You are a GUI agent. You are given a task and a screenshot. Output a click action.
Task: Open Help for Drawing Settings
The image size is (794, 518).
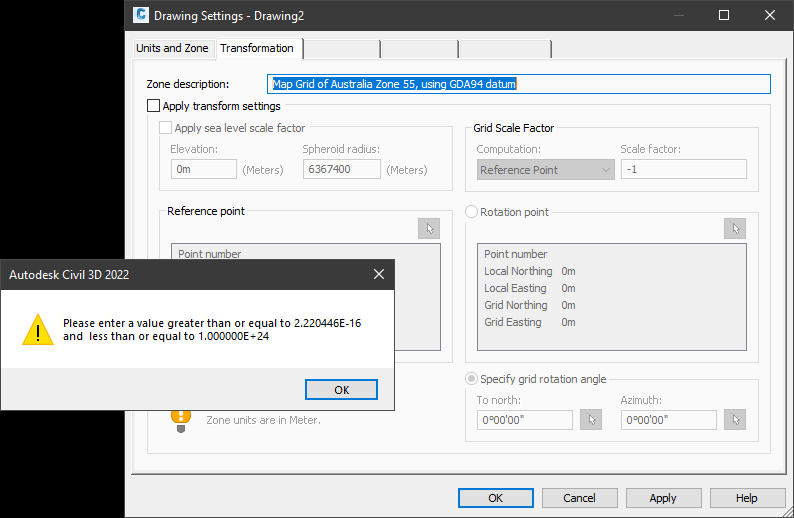(x=747, y=498)
